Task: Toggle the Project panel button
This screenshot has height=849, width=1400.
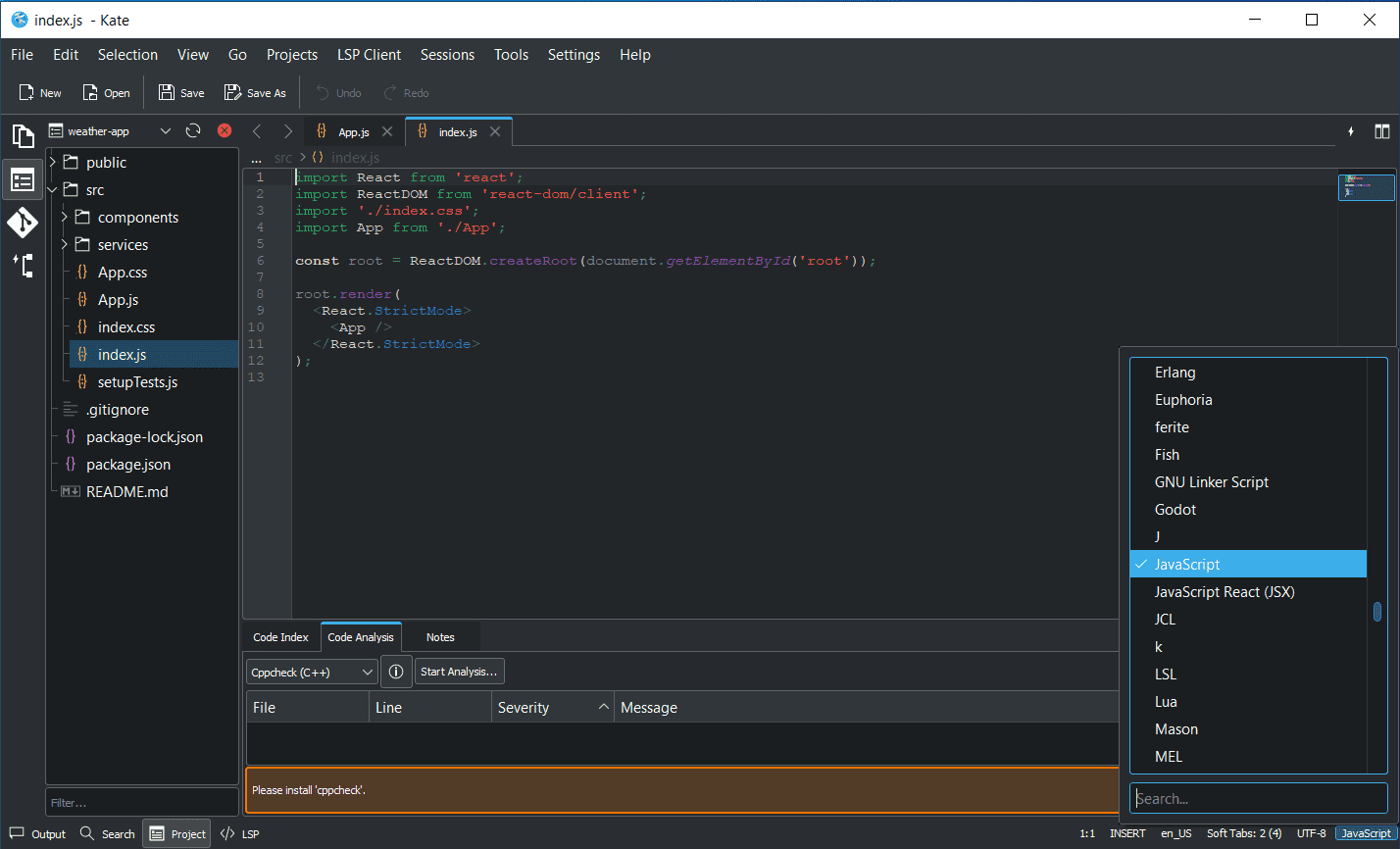Action: (177, 834)
